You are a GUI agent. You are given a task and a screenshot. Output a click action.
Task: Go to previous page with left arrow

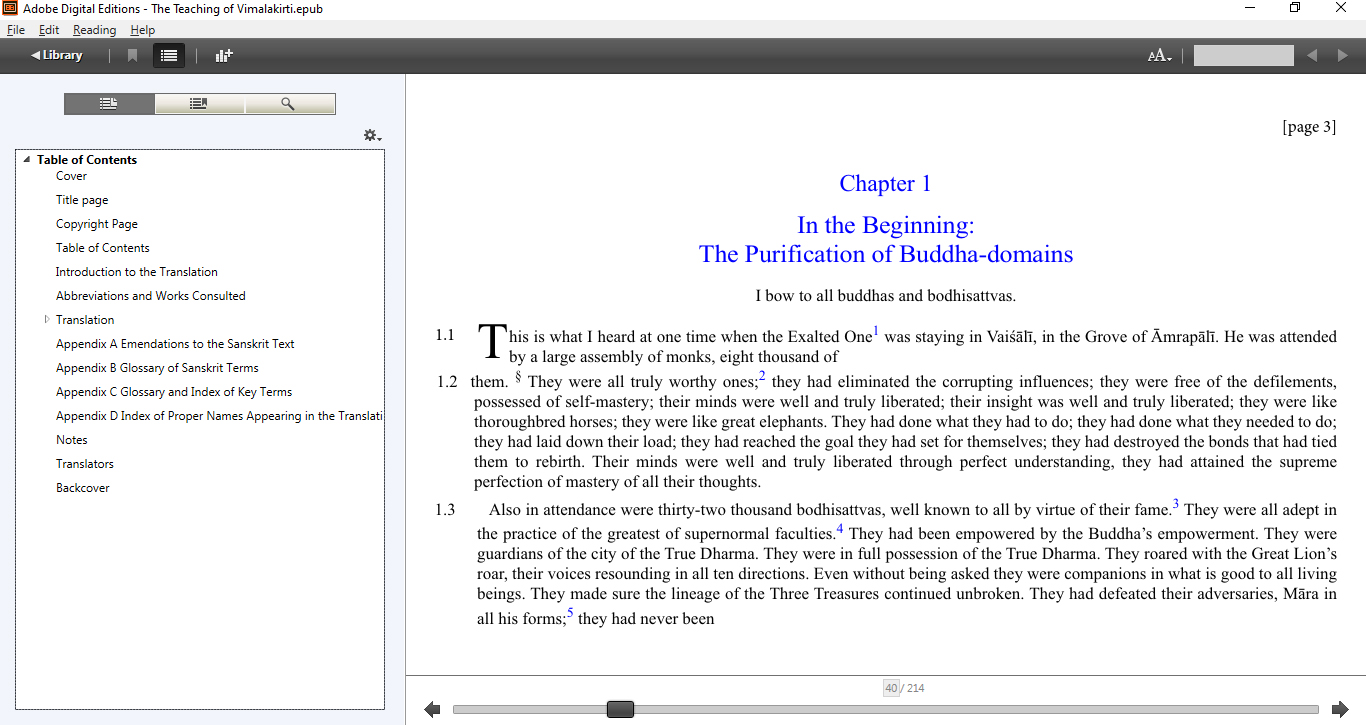tap(432, 709)
